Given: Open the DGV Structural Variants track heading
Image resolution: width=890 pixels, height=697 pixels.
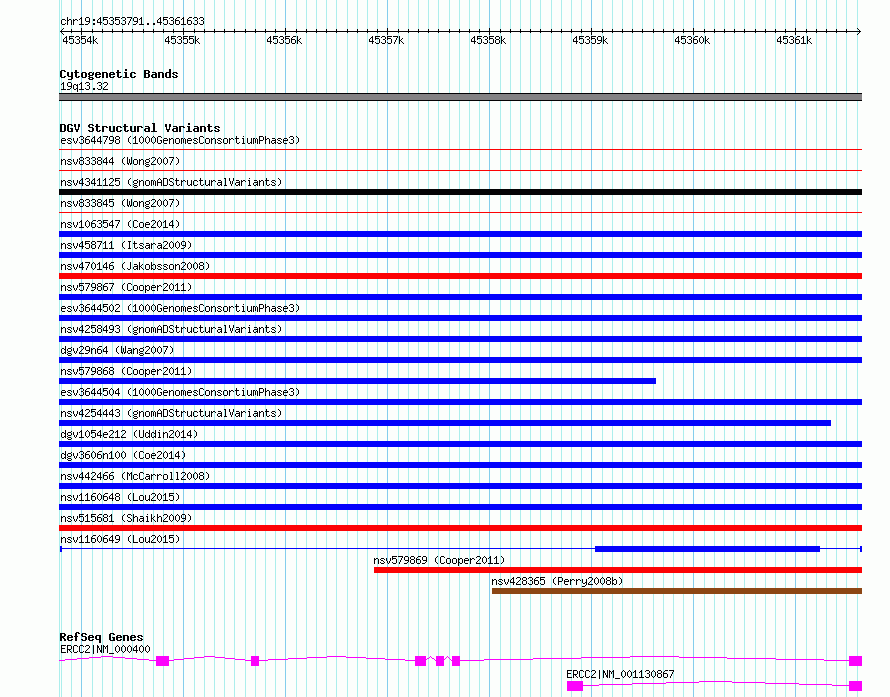Looking at the screenshot, I should pyautogui.click(x=140, y=128).
